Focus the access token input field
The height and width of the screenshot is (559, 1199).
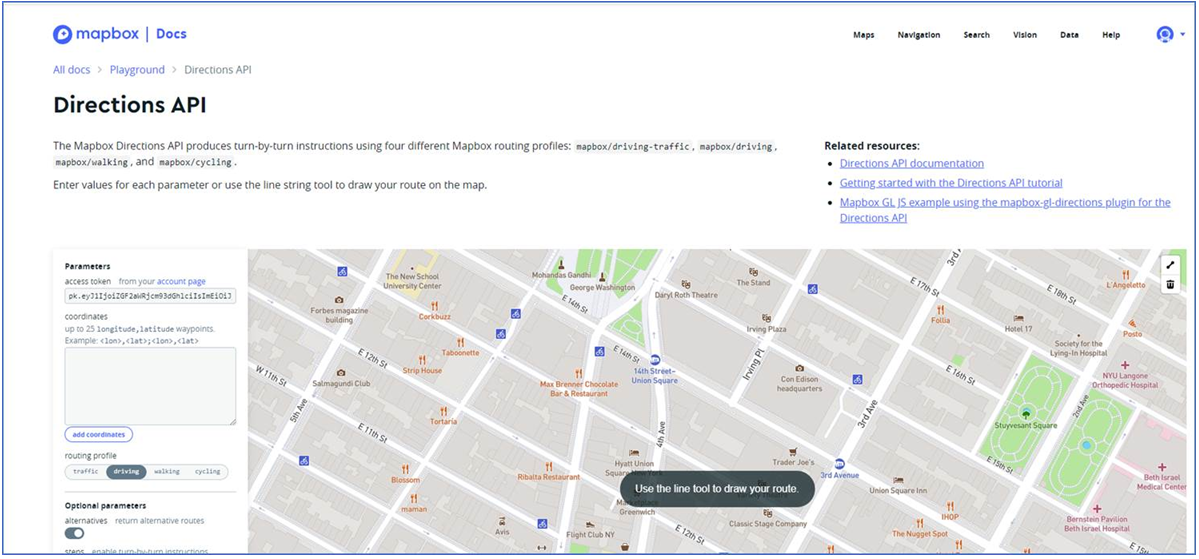150,295
